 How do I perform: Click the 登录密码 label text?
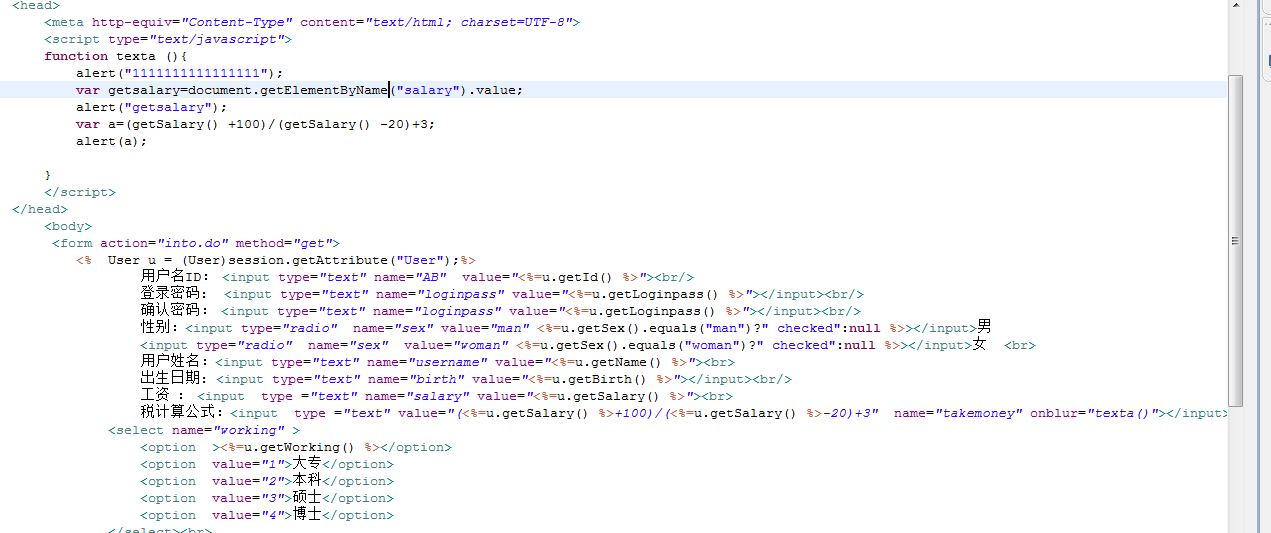click(x=174, y=294)
